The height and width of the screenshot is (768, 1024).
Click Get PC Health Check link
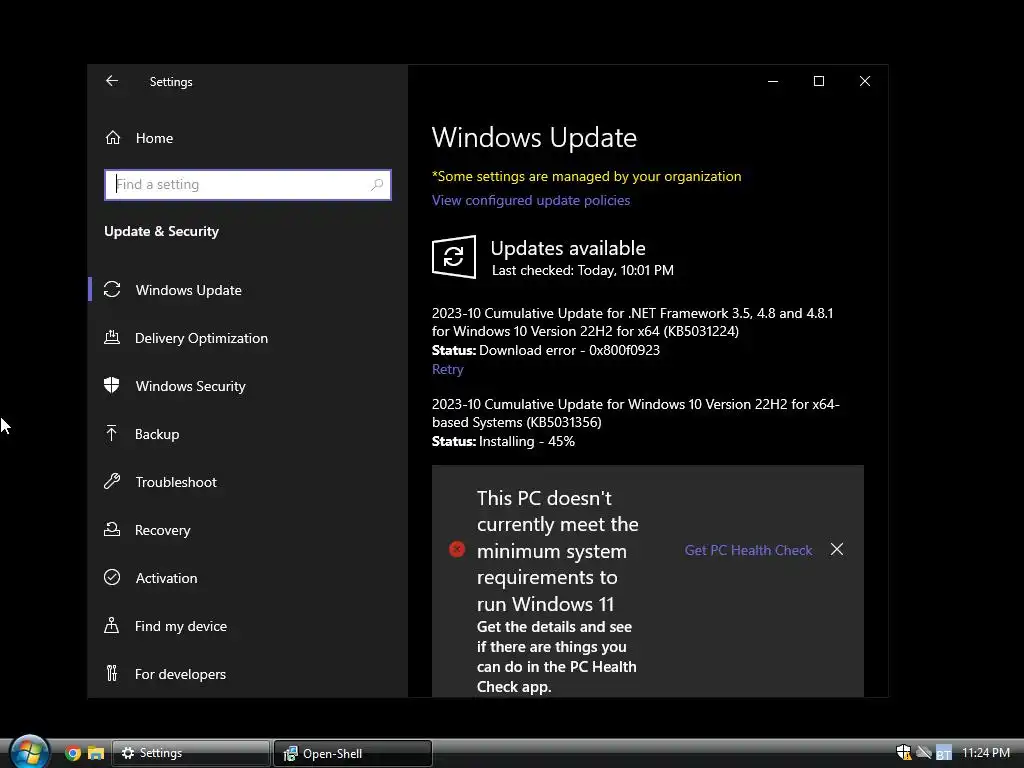[x=748, y=550]
